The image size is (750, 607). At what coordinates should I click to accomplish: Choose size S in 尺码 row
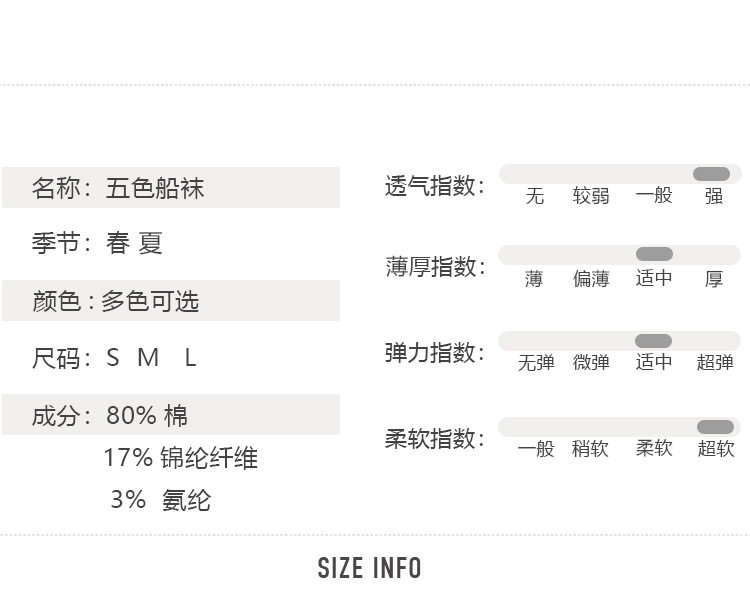pos(113,357)
